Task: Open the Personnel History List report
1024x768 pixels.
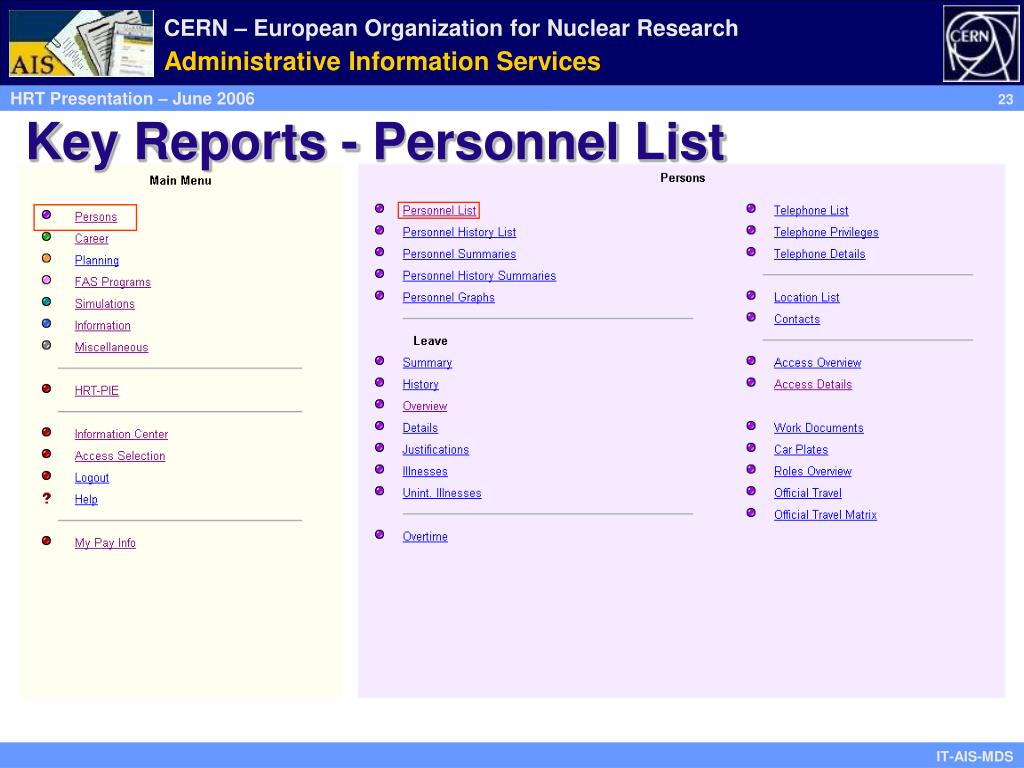Action: (459, 232)
